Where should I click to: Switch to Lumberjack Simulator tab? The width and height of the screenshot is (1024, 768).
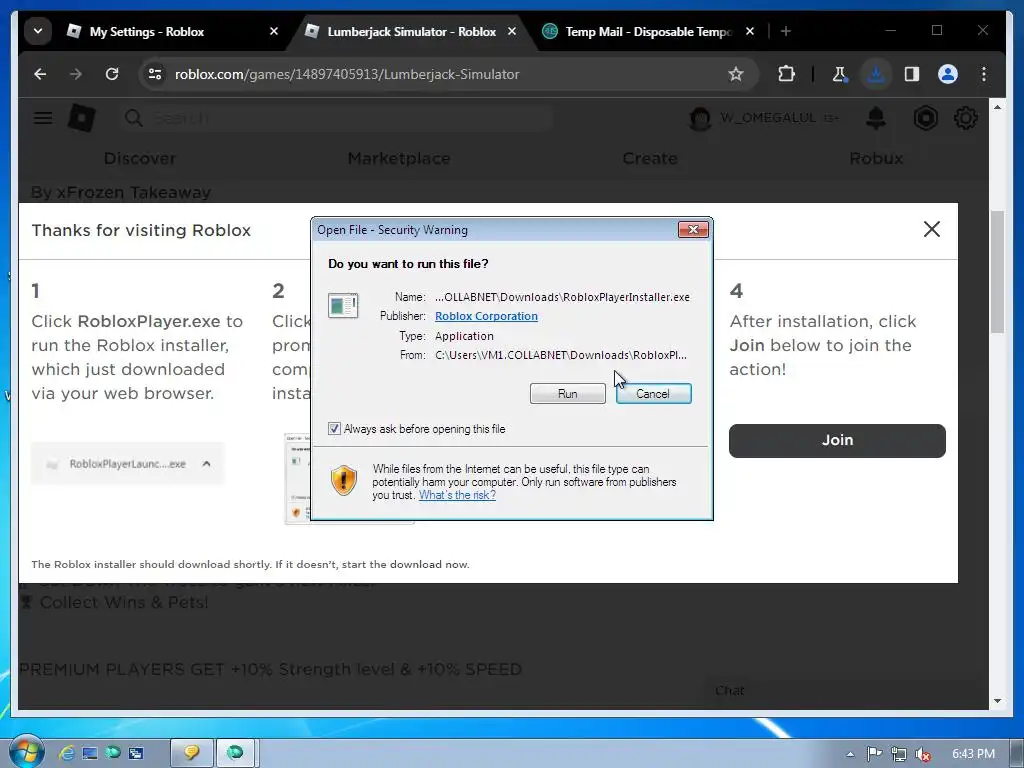(411, 31)
